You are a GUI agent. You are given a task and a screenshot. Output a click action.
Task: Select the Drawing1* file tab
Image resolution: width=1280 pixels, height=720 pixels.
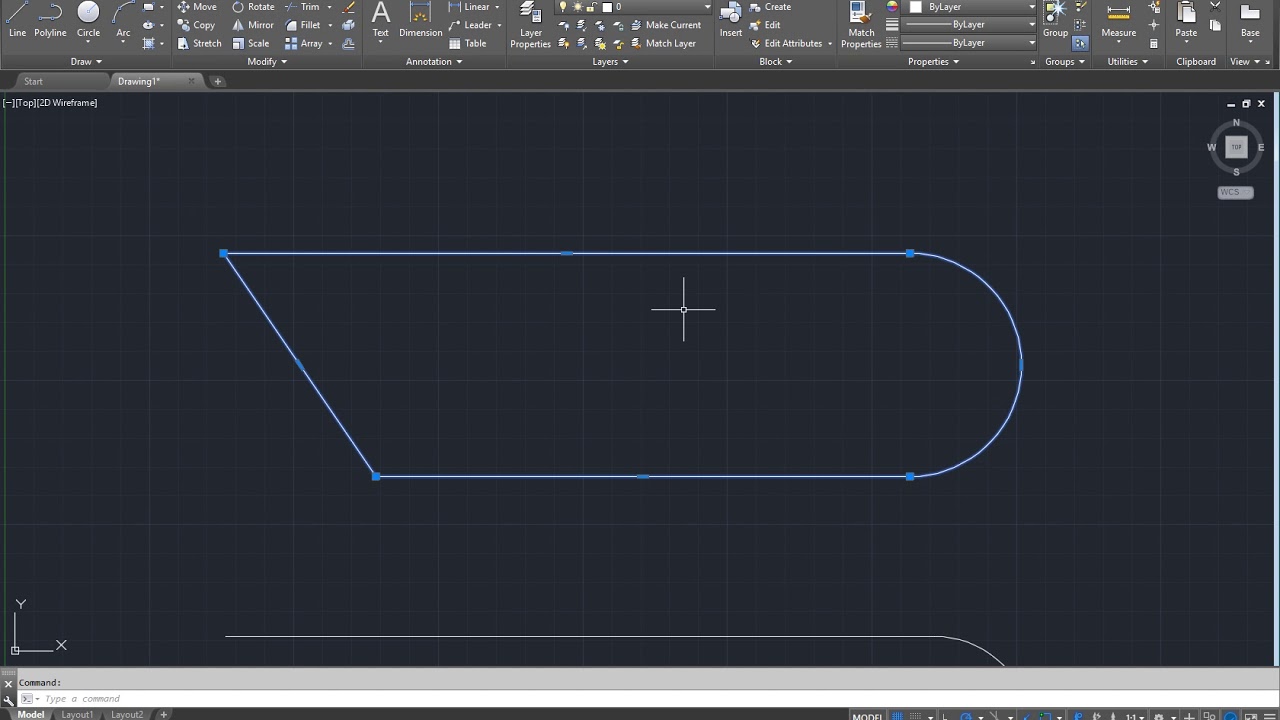tap(138, 81)
